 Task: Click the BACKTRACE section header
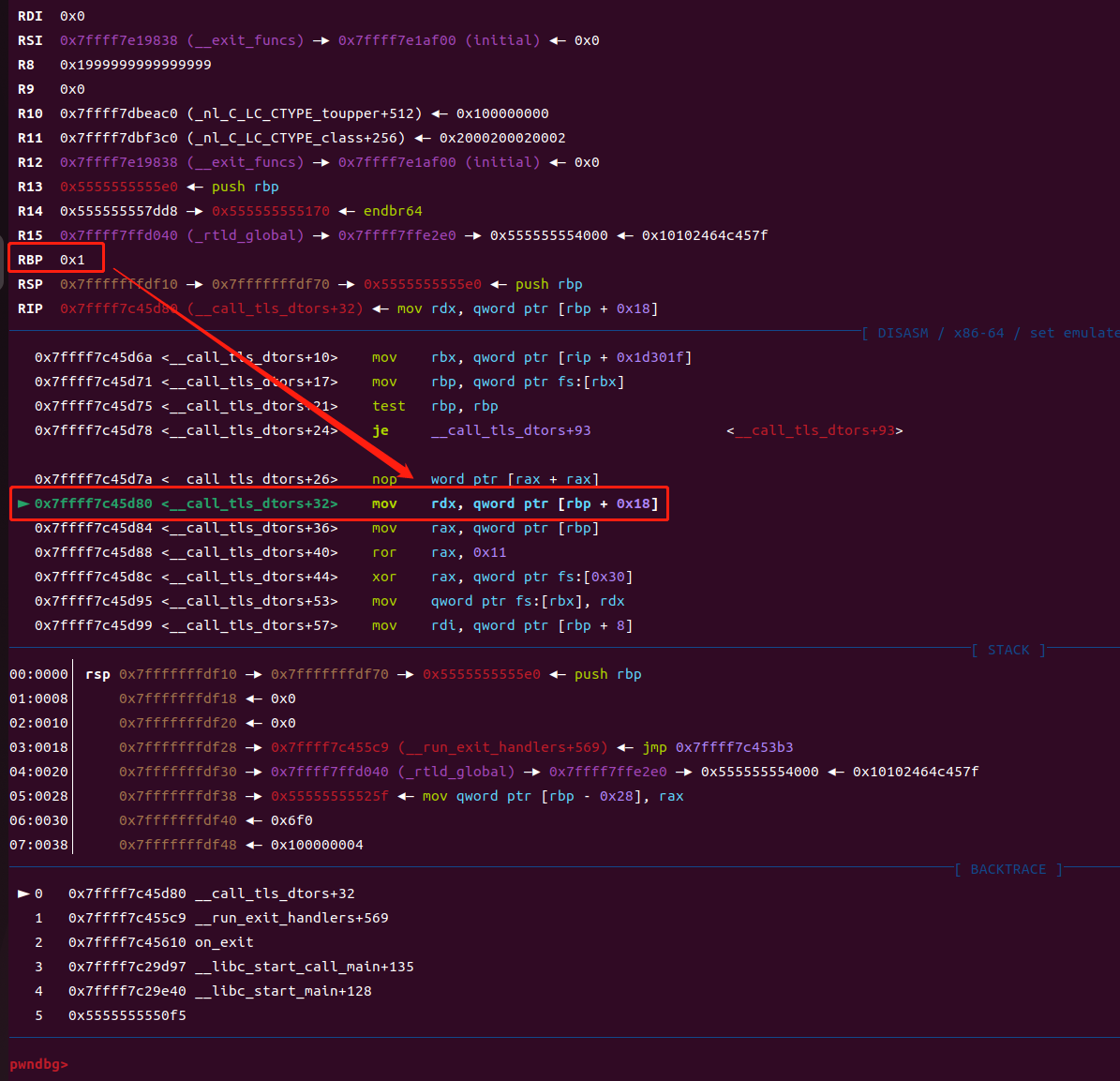coord(1008,869)
